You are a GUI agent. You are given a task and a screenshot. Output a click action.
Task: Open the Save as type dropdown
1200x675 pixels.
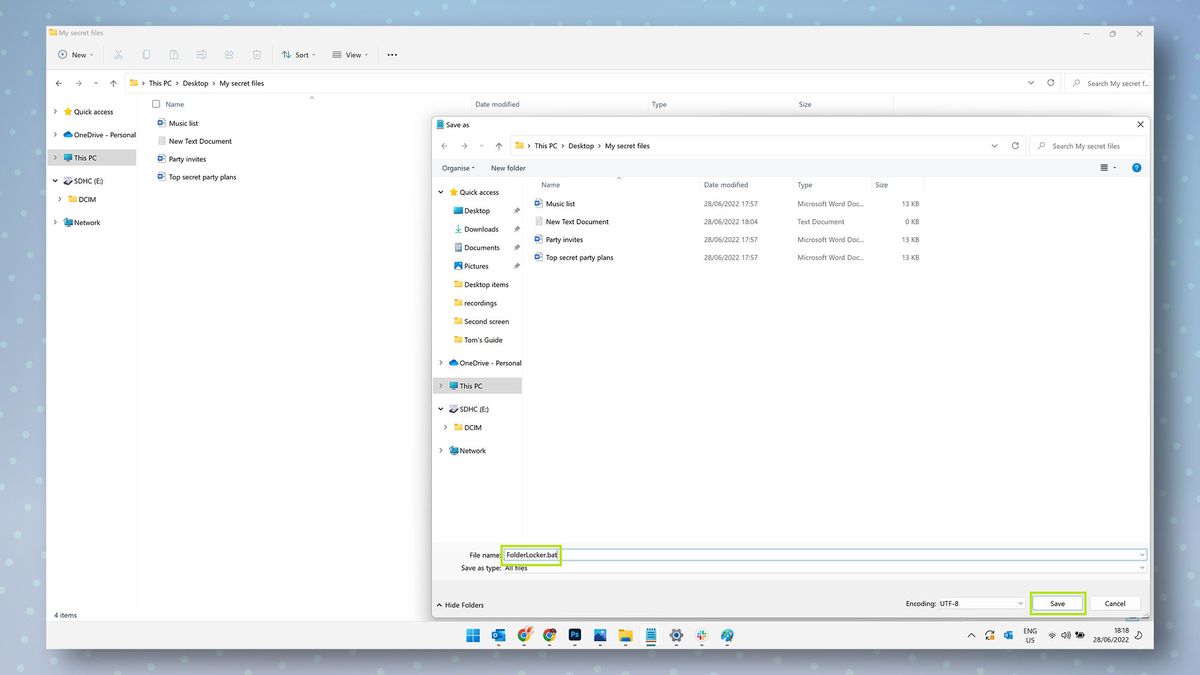pyautogui.click(x=1140, y=567)
